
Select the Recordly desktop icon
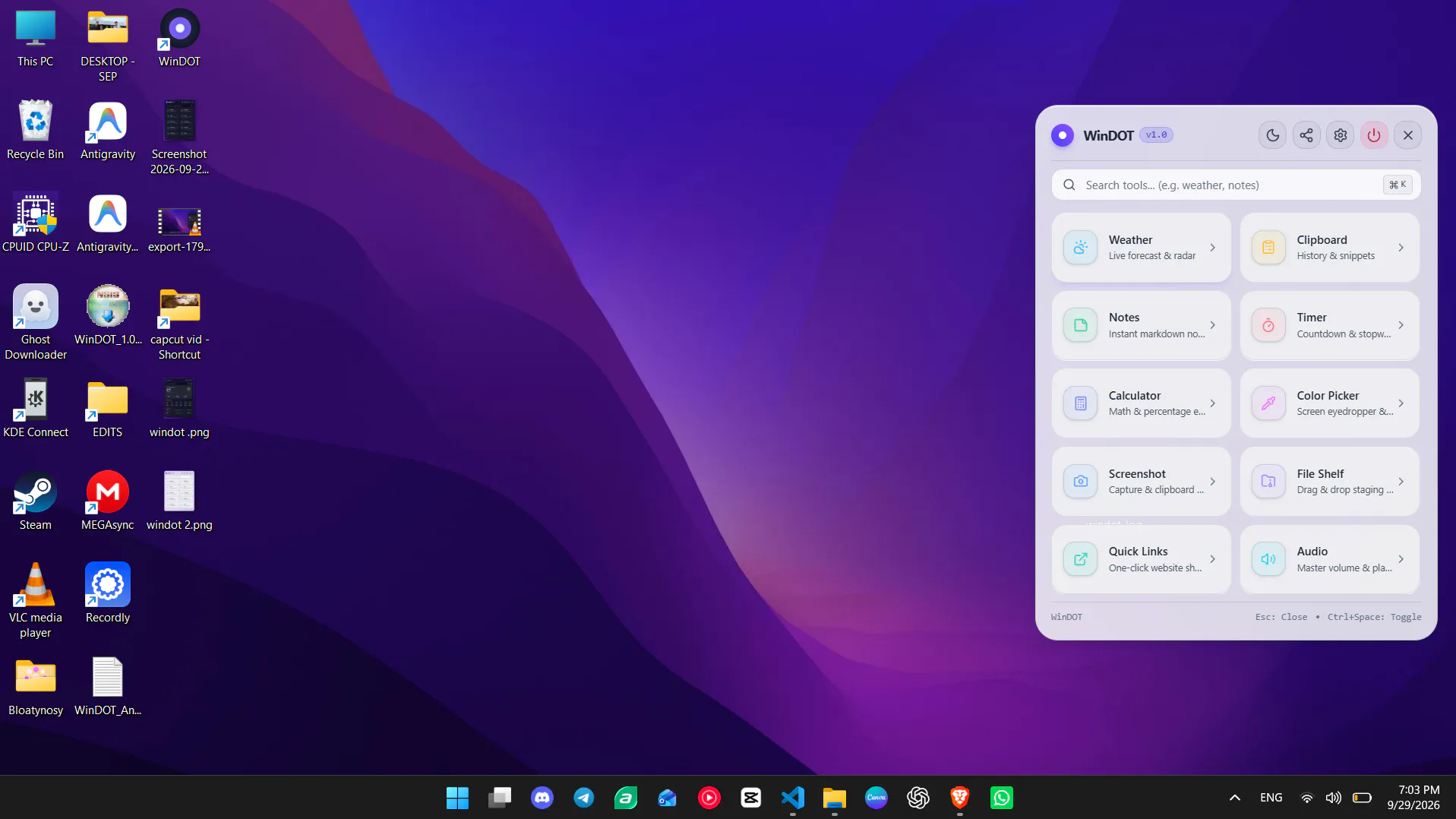click(x=108, y=593)
